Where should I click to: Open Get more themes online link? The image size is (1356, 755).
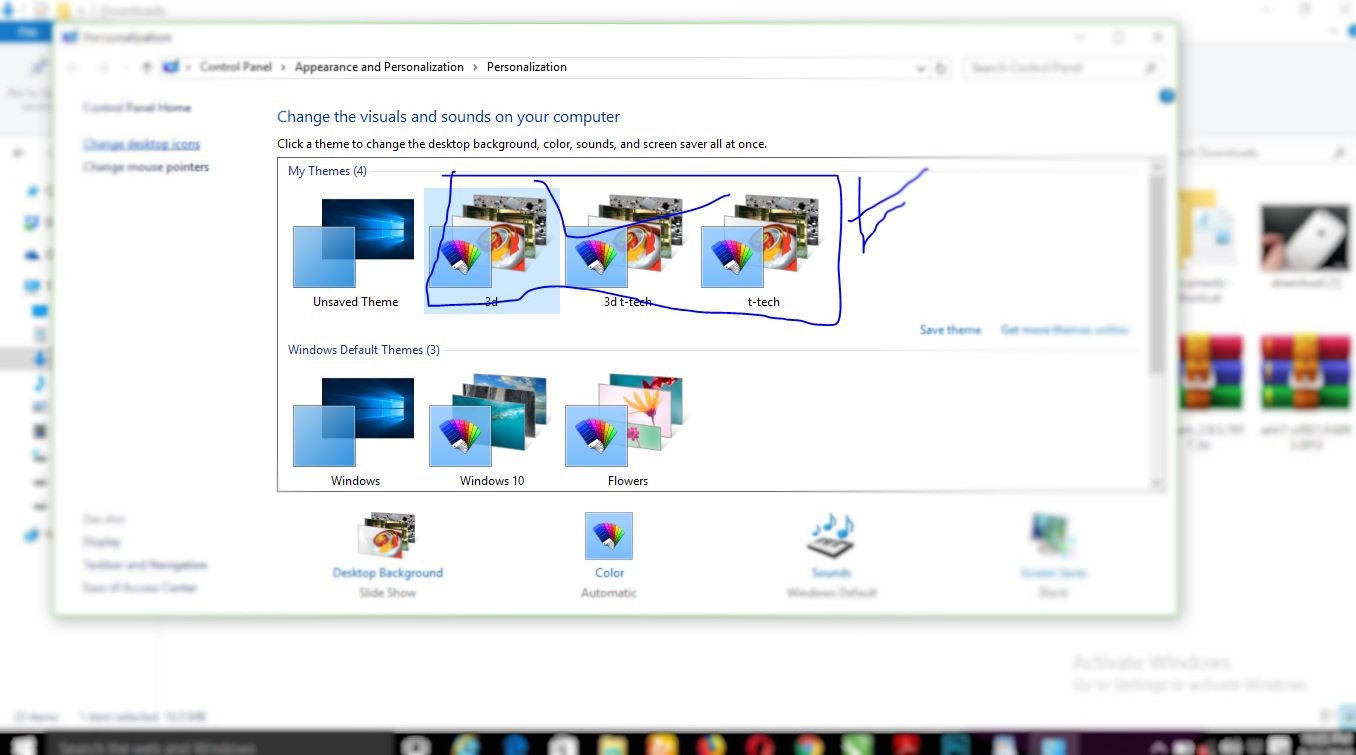tap(1064, 330)
